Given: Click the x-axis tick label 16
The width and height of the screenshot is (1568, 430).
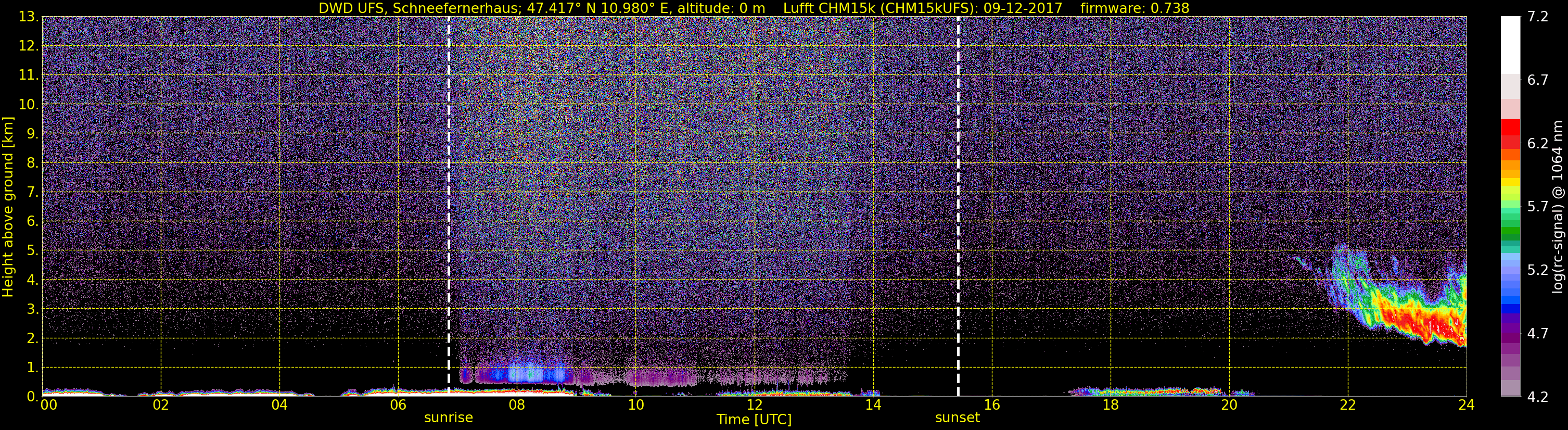Looking at the screenshot, I should [x=991, y=405].
